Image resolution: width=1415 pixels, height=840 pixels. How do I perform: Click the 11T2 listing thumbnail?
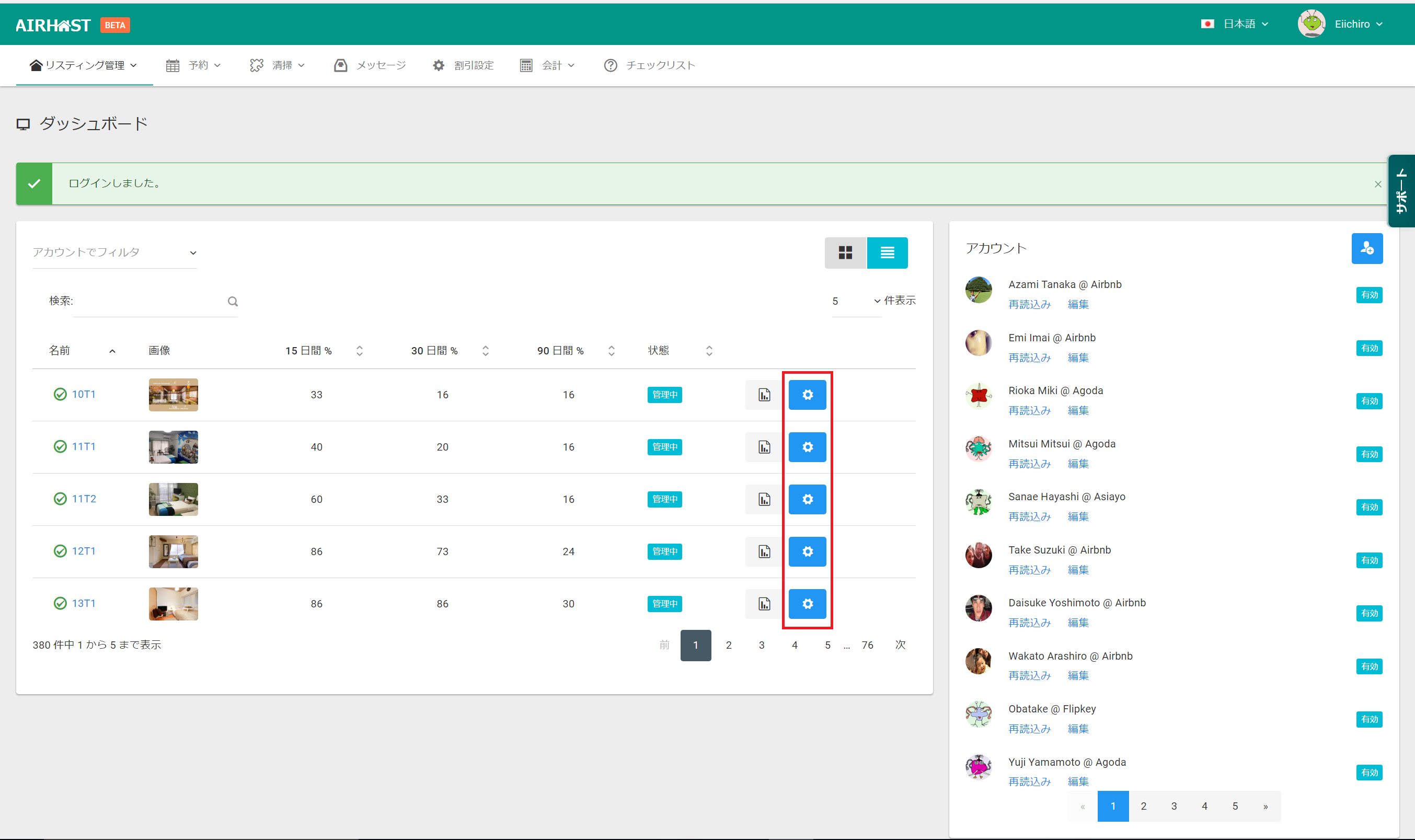tap(173, 499)
